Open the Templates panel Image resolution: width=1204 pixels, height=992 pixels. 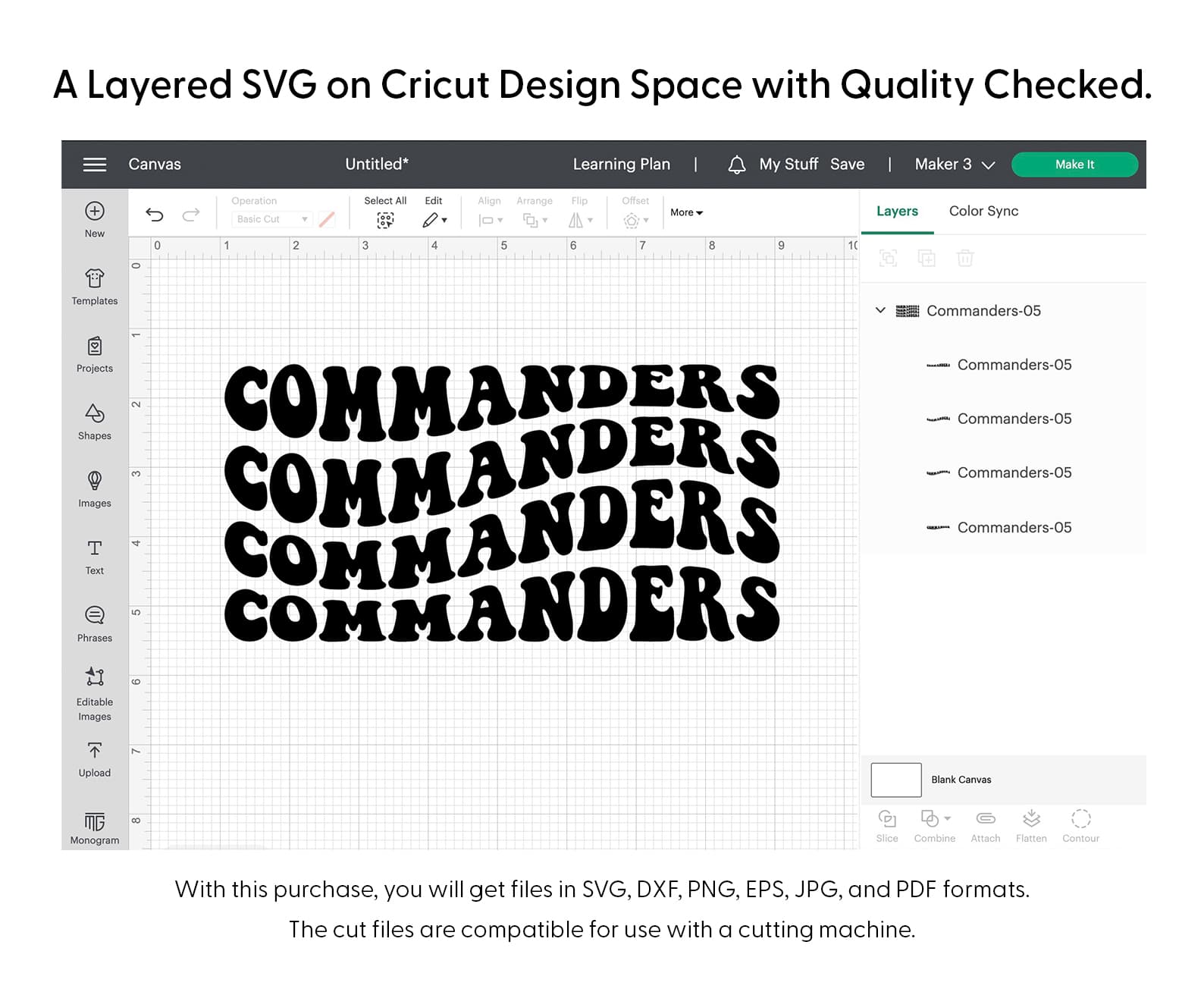95,279
